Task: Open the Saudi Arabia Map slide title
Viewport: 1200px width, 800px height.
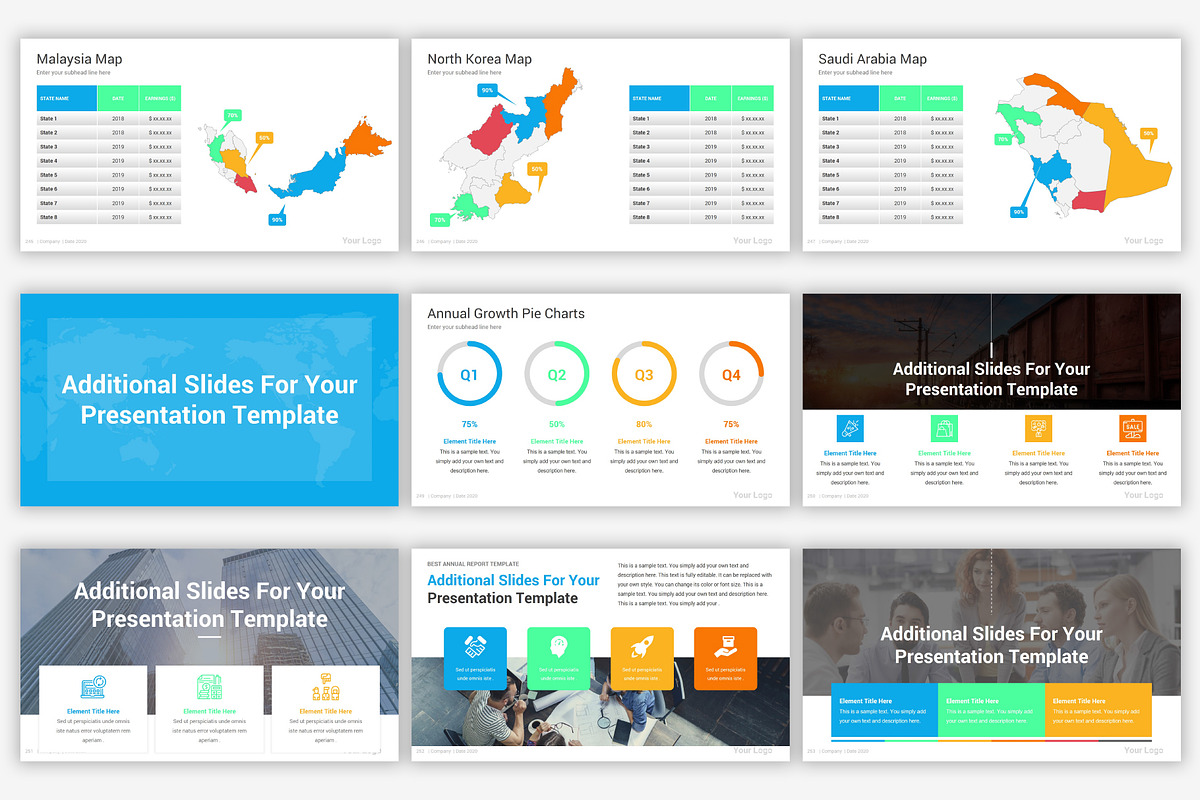Action: tap(872, 59)
